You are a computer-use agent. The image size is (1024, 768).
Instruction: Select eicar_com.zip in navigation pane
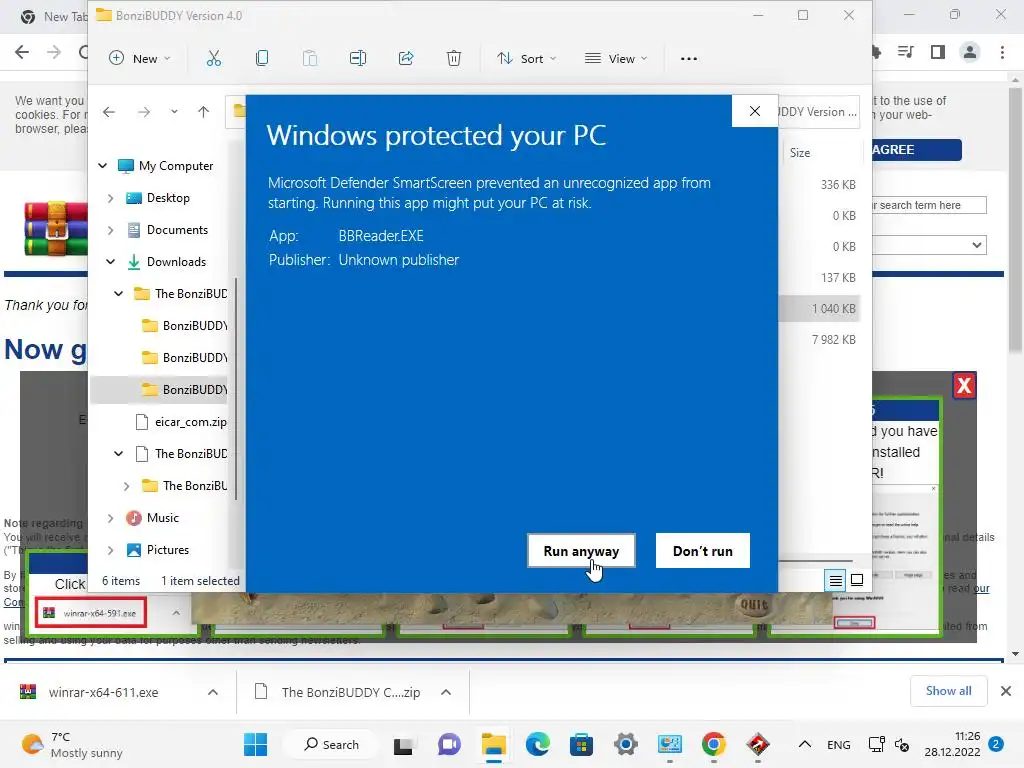[x=190, y=422]
